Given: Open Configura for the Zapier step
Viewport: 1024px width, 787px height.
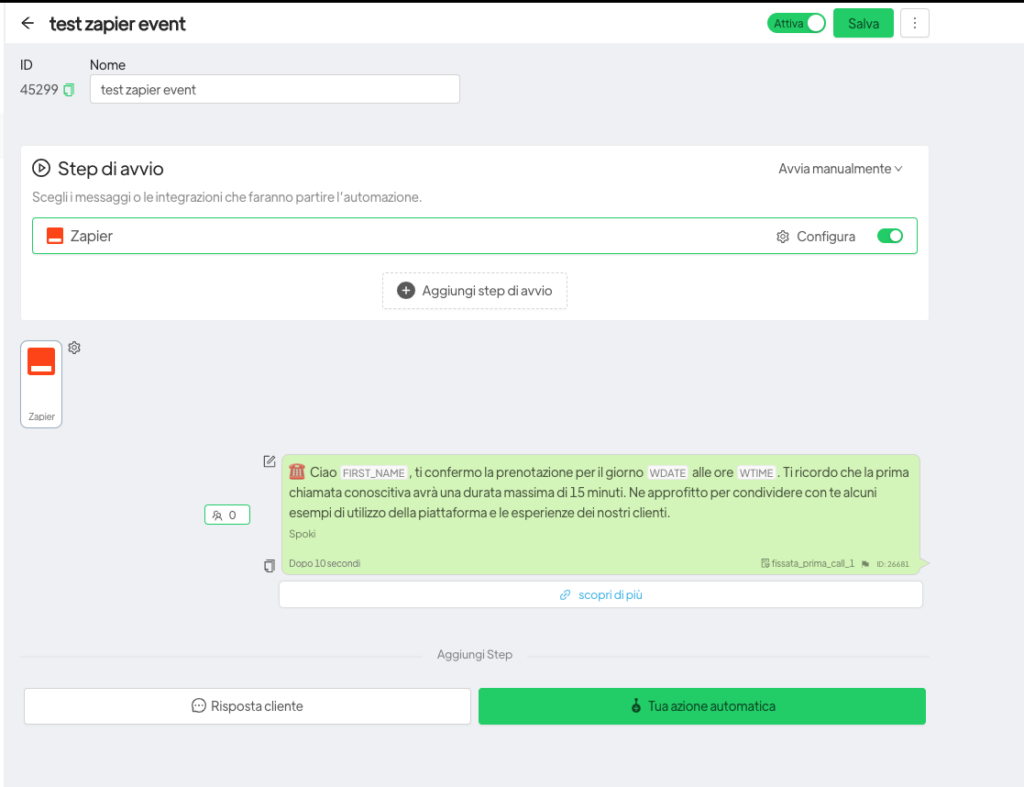Looking at the screenshot, I should [x=816, y=237].
